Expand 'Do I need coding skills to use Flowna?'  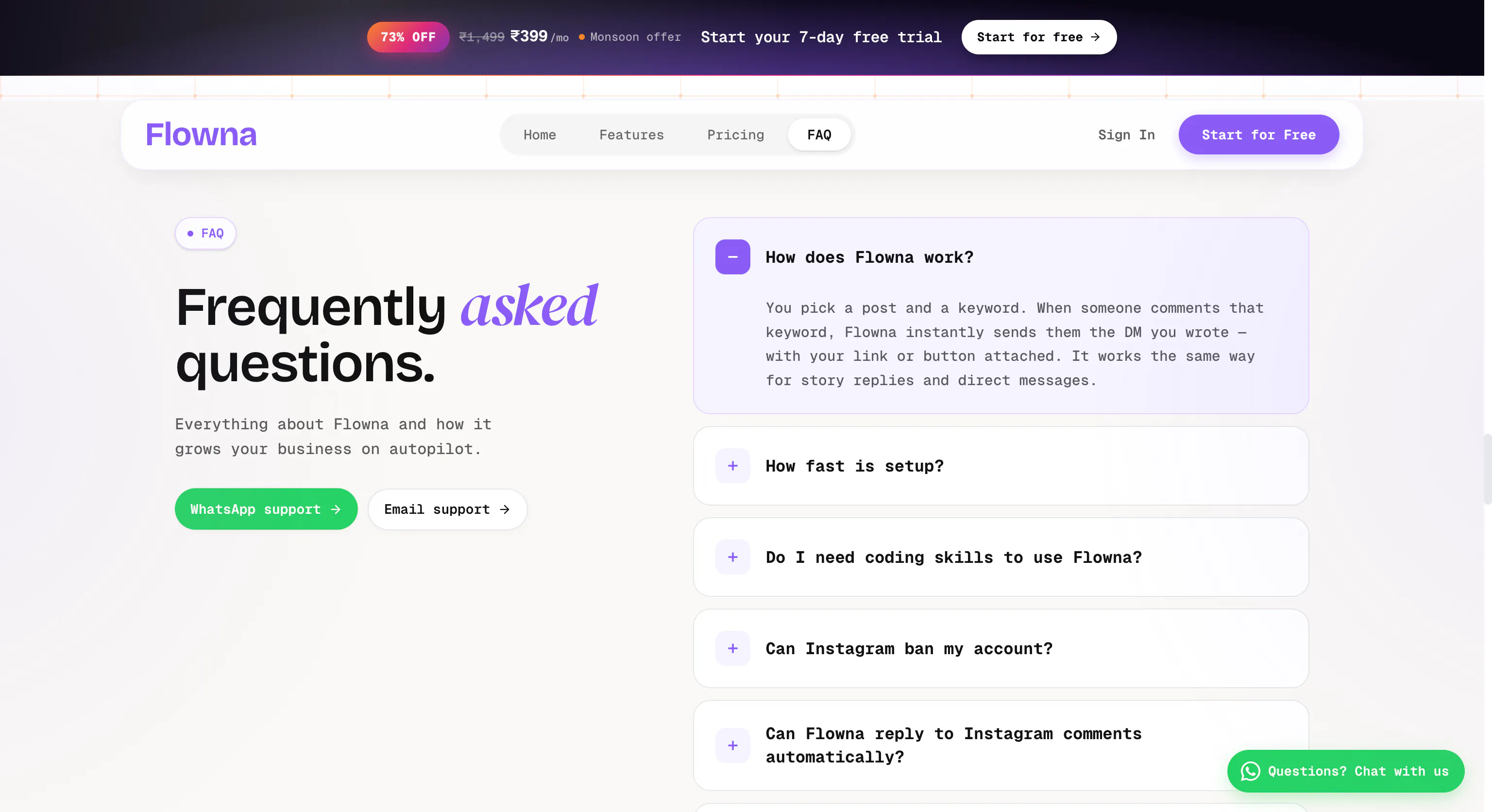[x=1001, y=557]
